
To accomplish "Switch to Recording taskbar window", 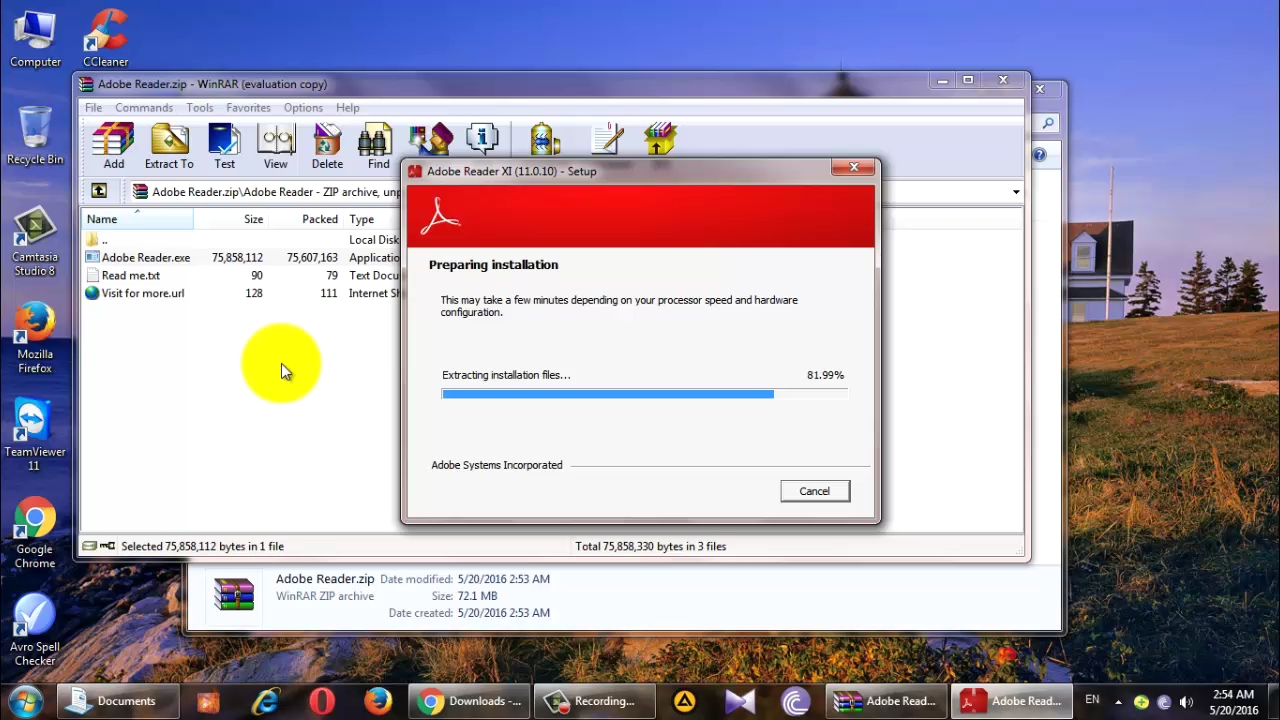I will [594, 701].
